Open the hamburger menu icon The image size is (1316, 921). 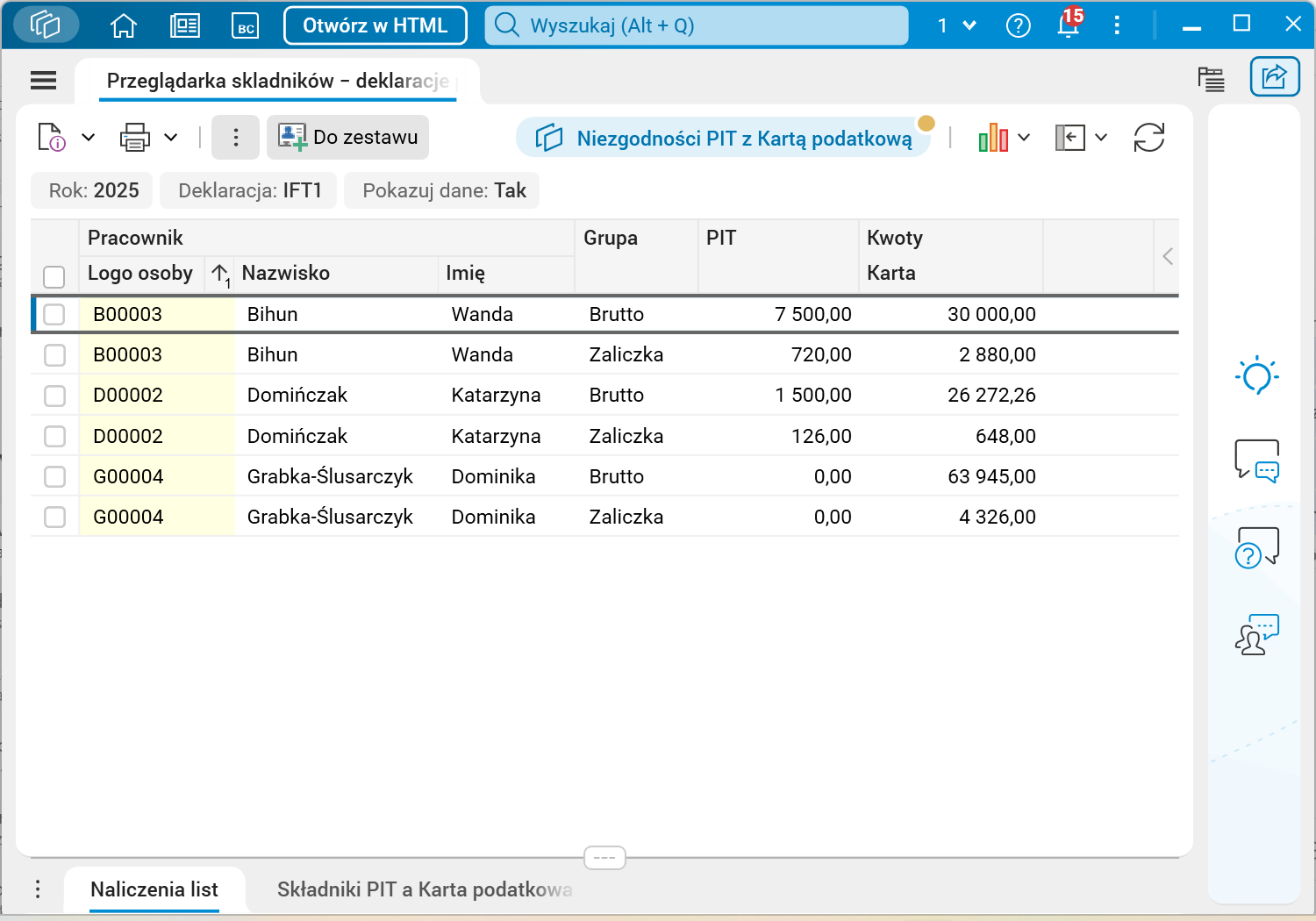pos(43,81)
